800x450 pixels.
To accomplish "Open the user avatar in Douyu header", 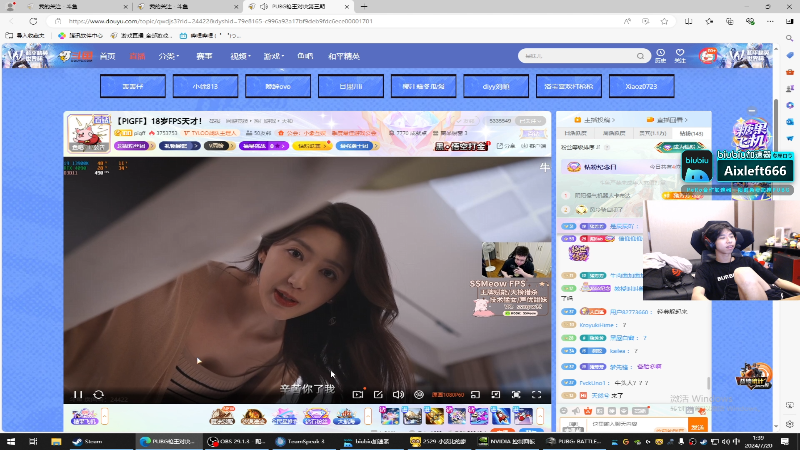I will pyautogui.click(x=707, y=56).
